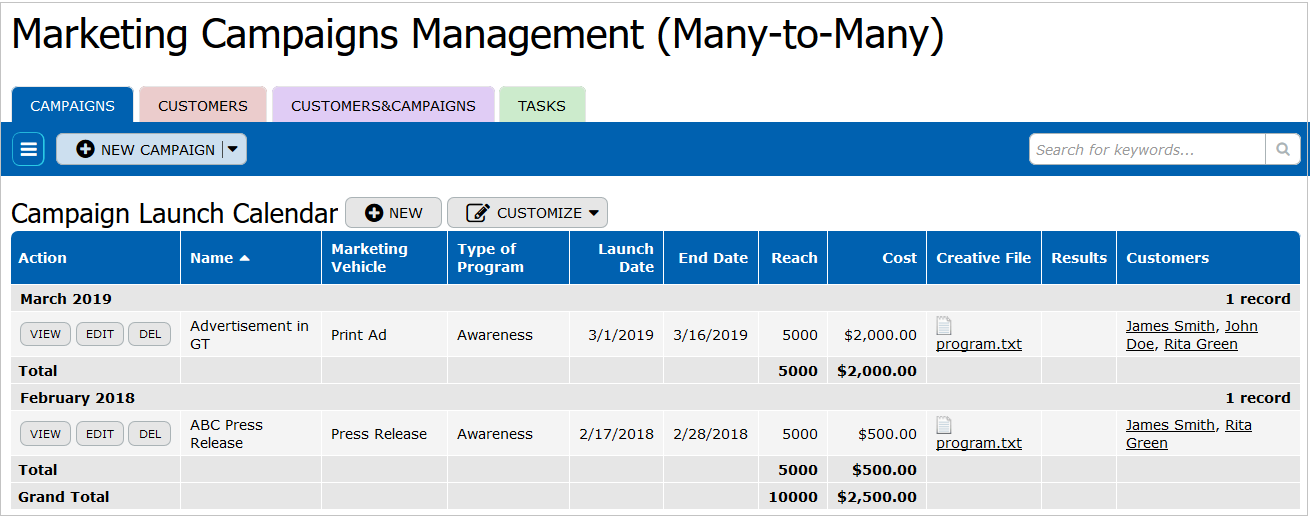This screenshot has height=517, width=1310.
Task: Open the hamburger menu icon
Action: tap(28, 149)
